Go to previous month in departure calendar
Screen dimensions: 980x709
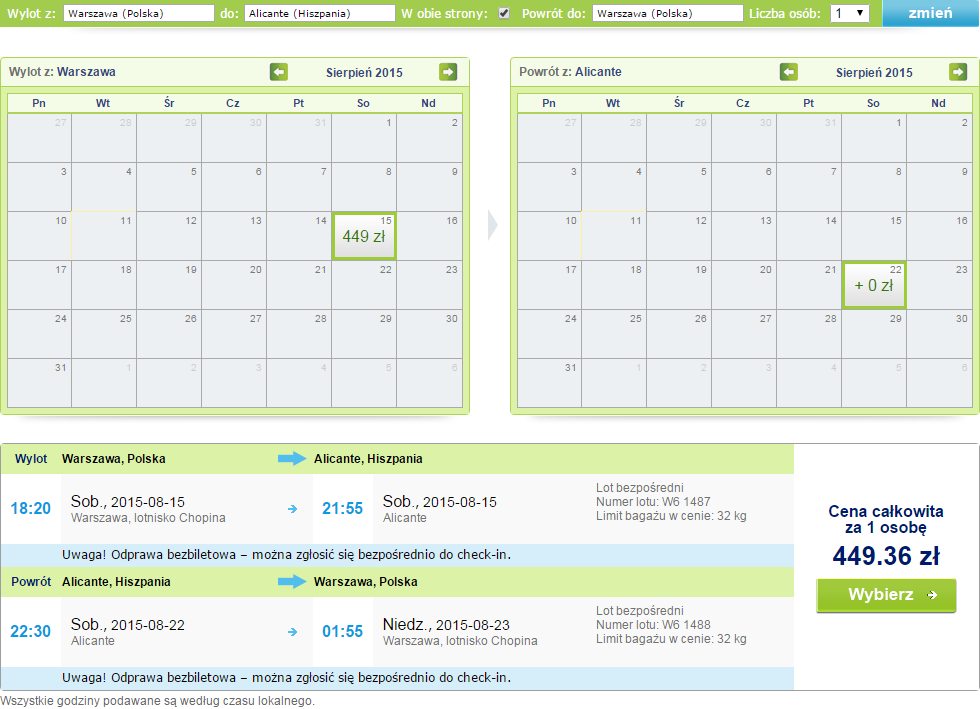click(279, 72)
